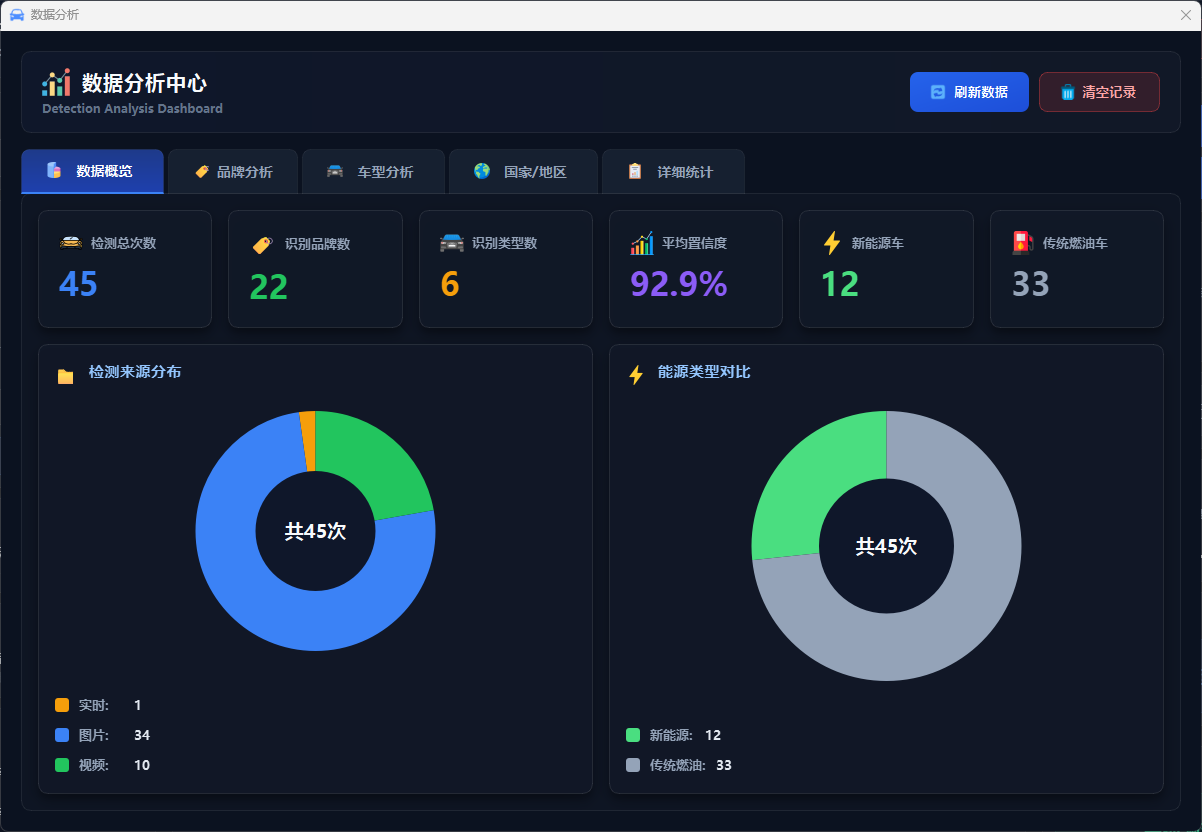
Task: Click the 清空记录 button
Action: tap(1099, 92)
